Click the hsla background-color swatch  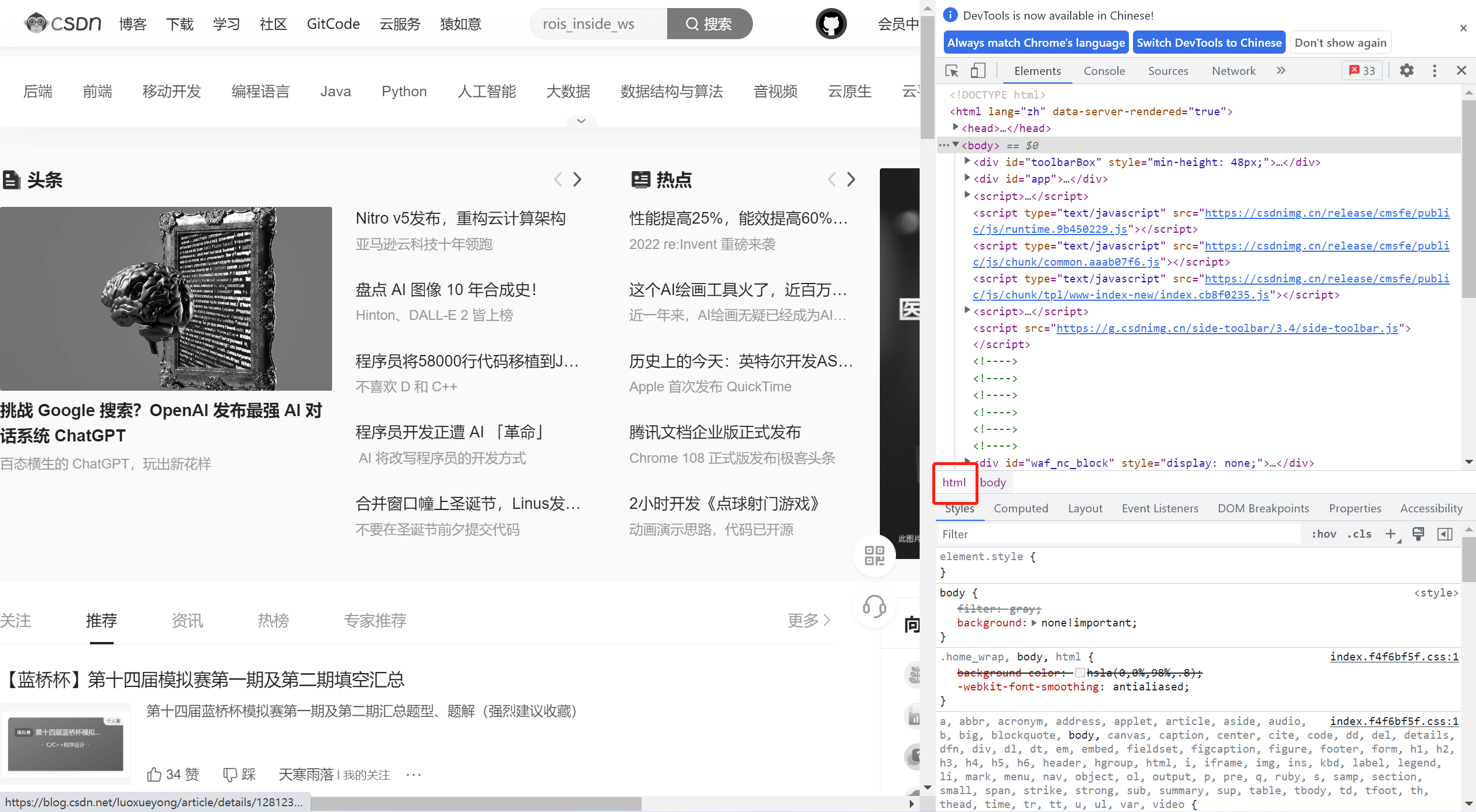click(x=1080, y=673)
